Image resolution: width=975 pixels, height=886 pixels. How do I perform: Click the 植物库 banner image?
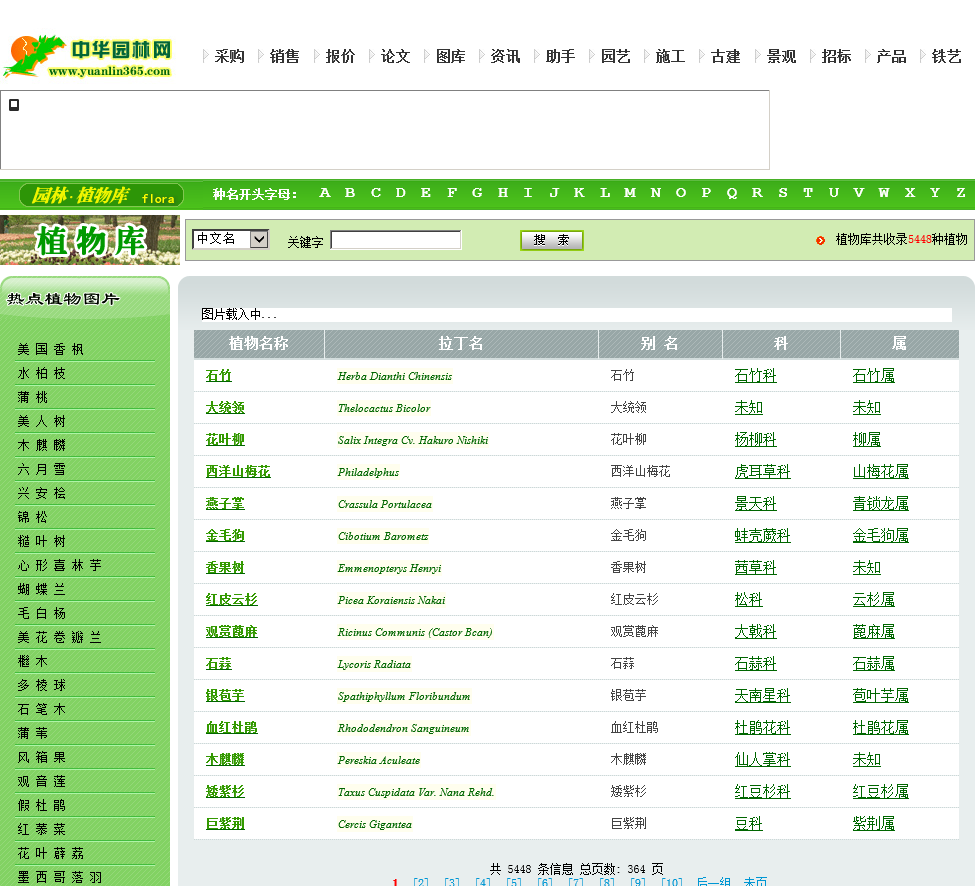(x=90, y=240)
